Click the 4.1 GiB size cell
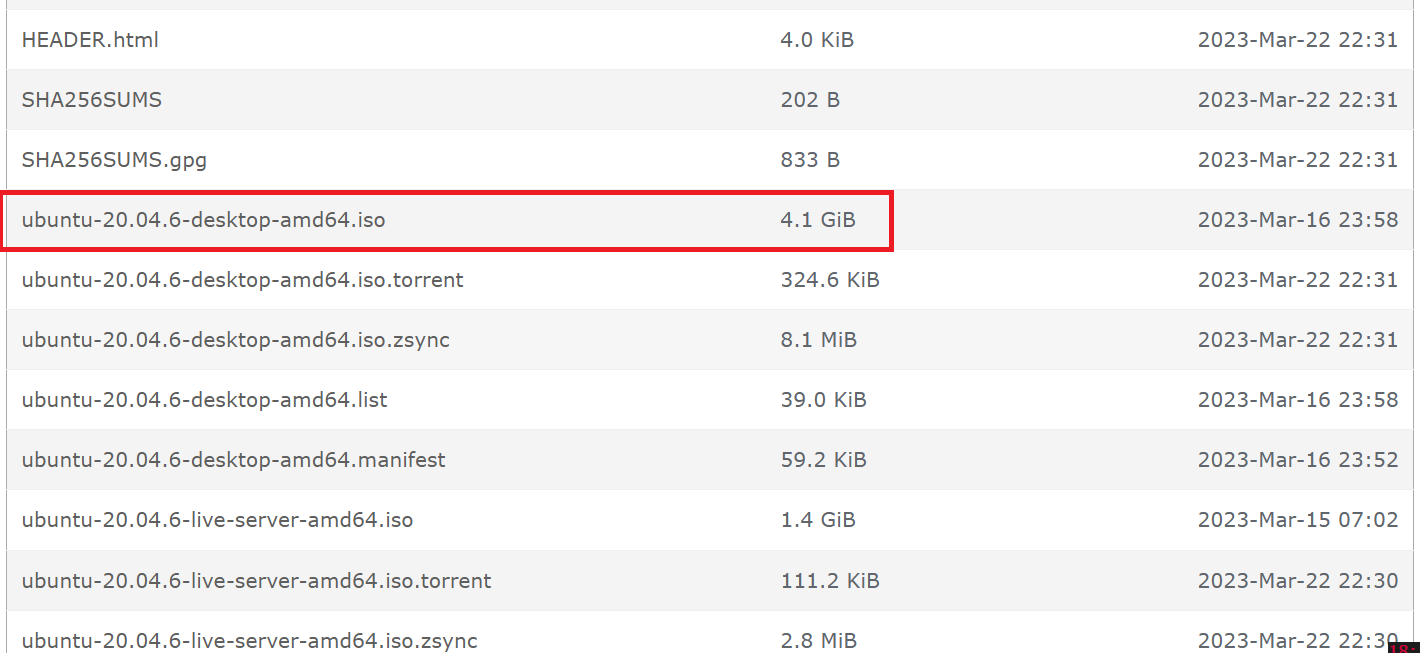 (818, 220)
